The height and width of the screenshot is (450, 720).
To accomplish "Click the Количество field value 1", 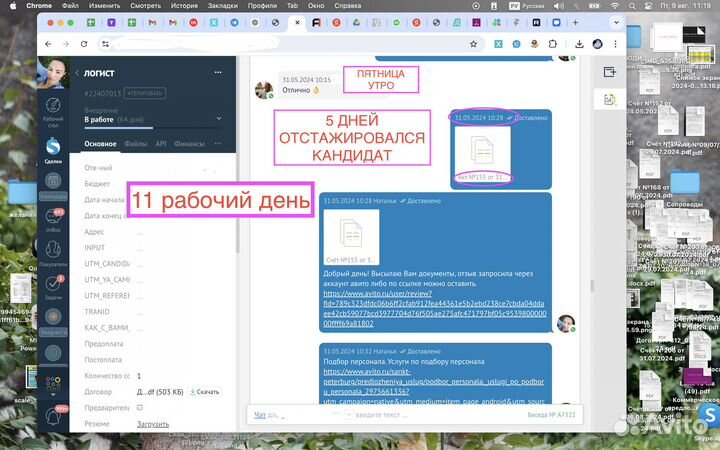I will point(139,376).
